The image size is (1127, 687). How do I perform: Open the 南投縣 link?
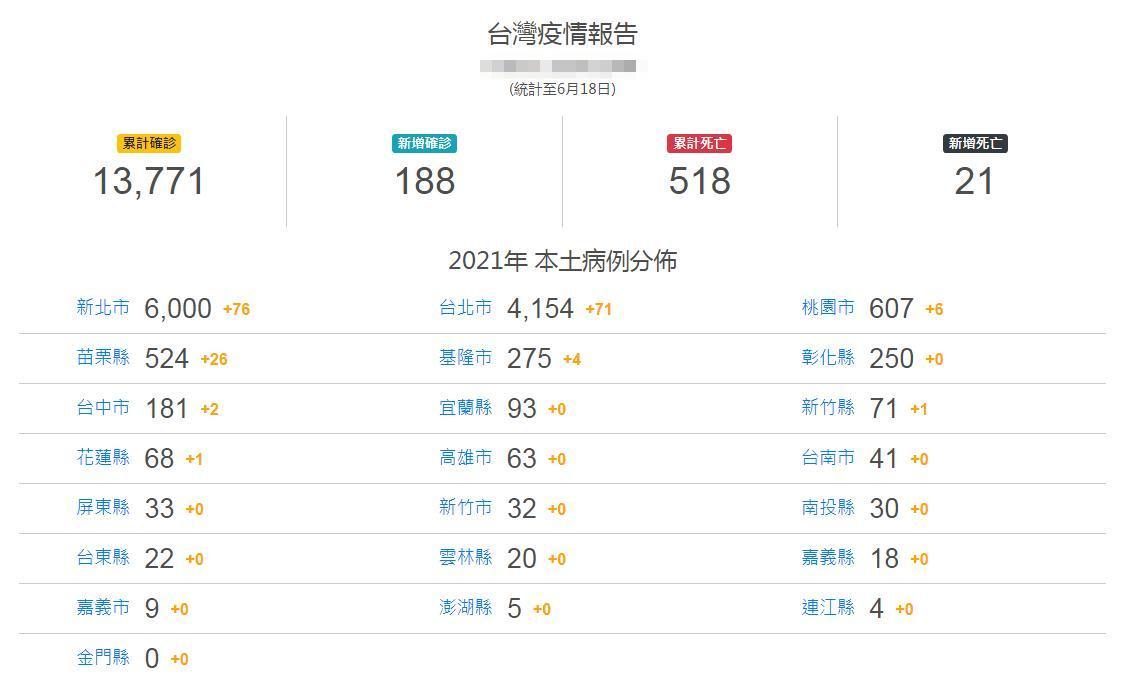coord(828,508)
